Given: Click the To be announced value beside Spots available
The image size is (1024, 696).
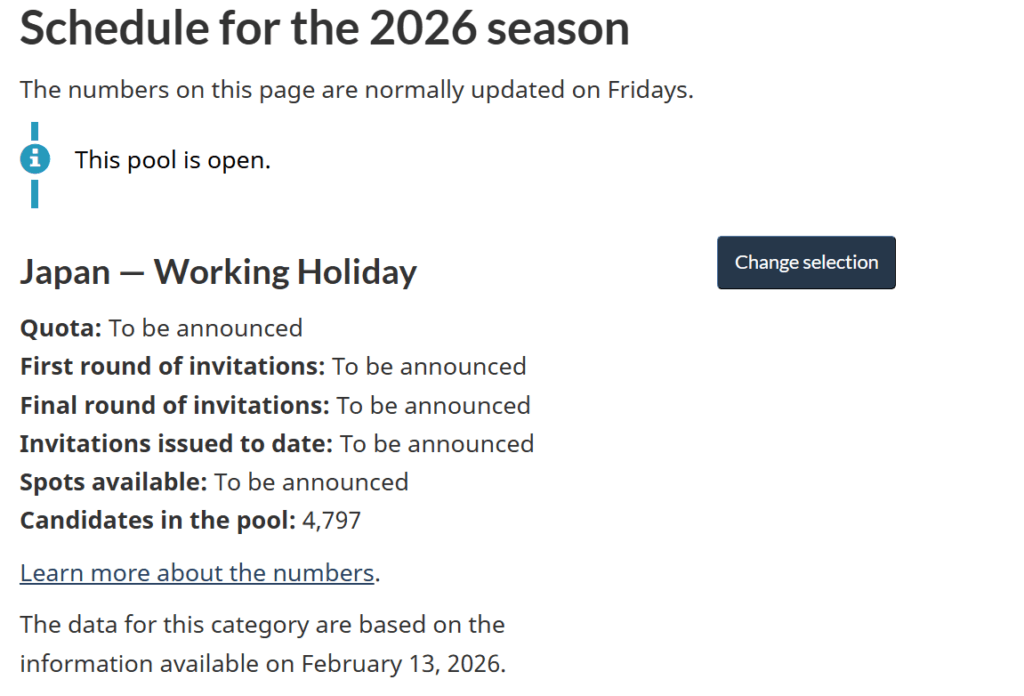Looking at the screenshot, I should (x=311, y=482).
